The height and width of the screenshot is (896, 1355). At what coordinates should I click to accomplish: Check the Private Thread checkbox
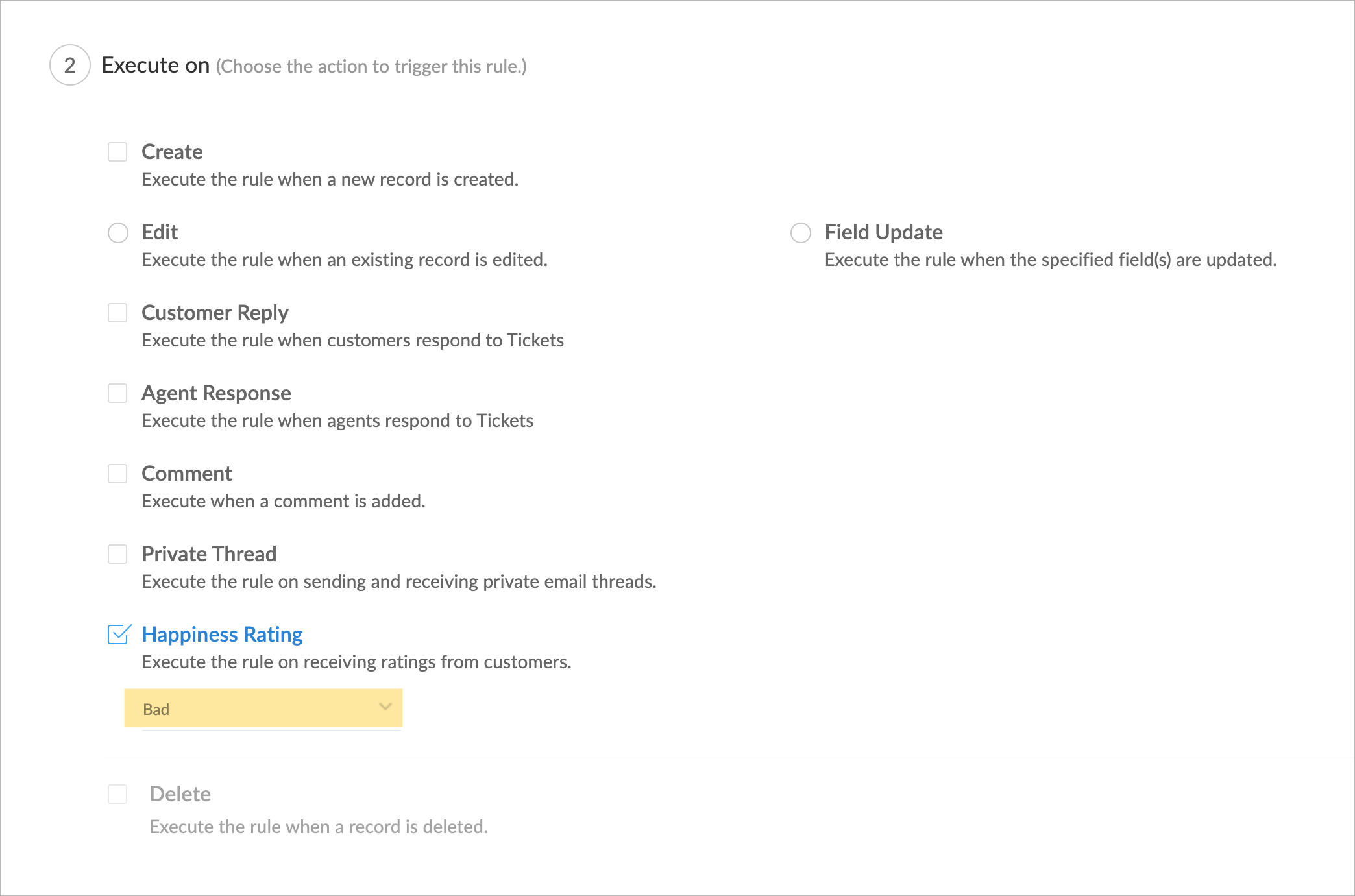(x=117, y=554)
